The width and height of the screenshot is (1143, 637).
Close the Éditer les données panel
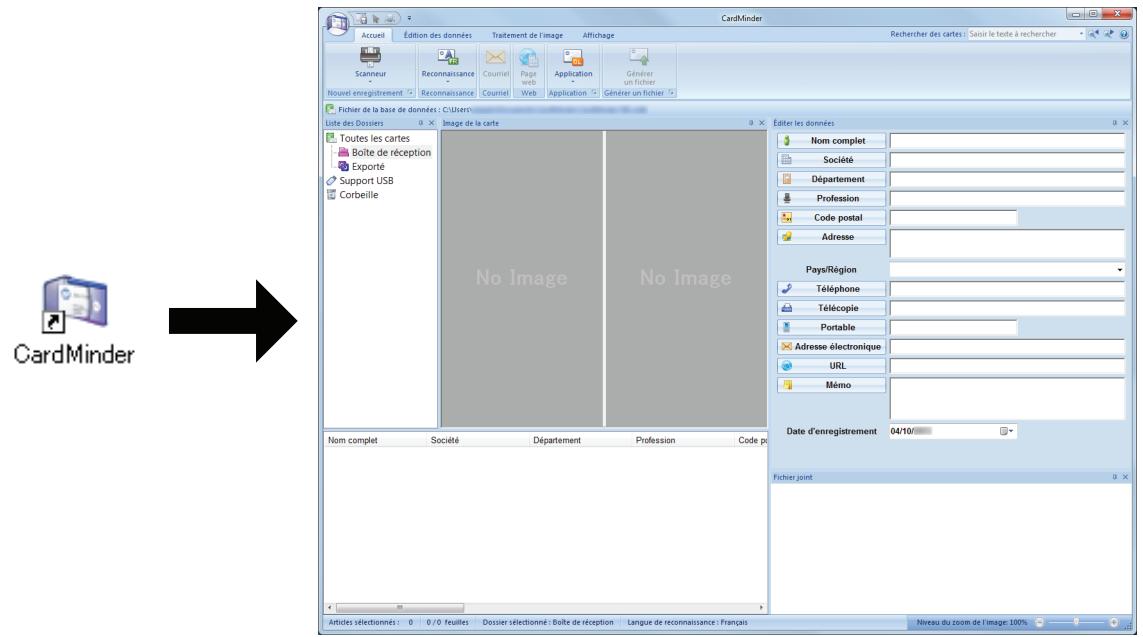1126,123
